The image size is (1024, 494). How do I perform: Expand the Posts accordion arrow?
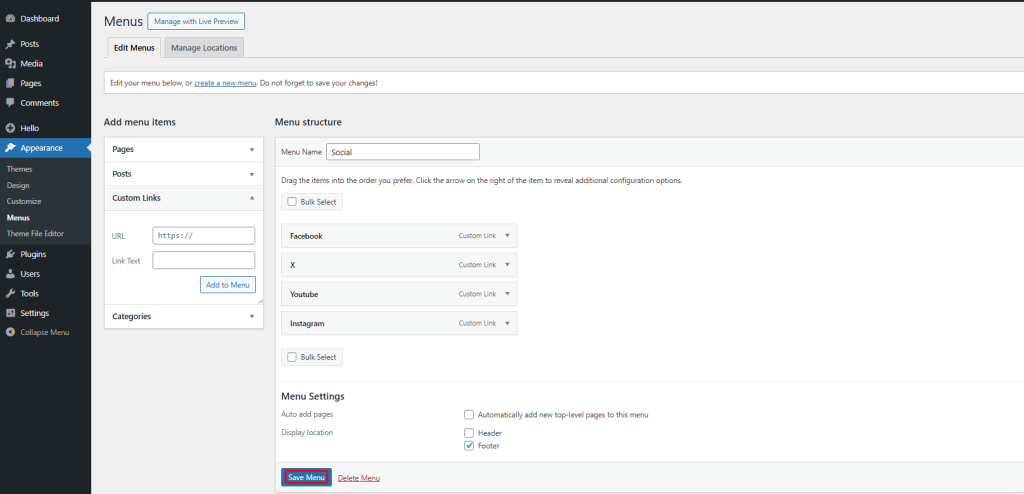(252, 174)
